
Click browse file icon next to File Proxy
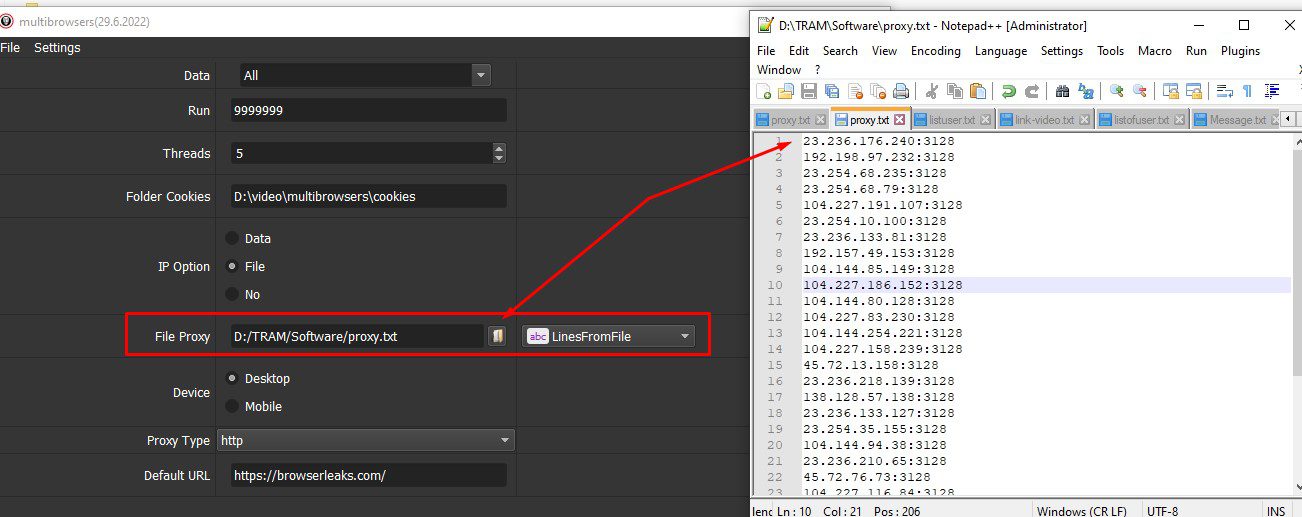coord(497,336)
